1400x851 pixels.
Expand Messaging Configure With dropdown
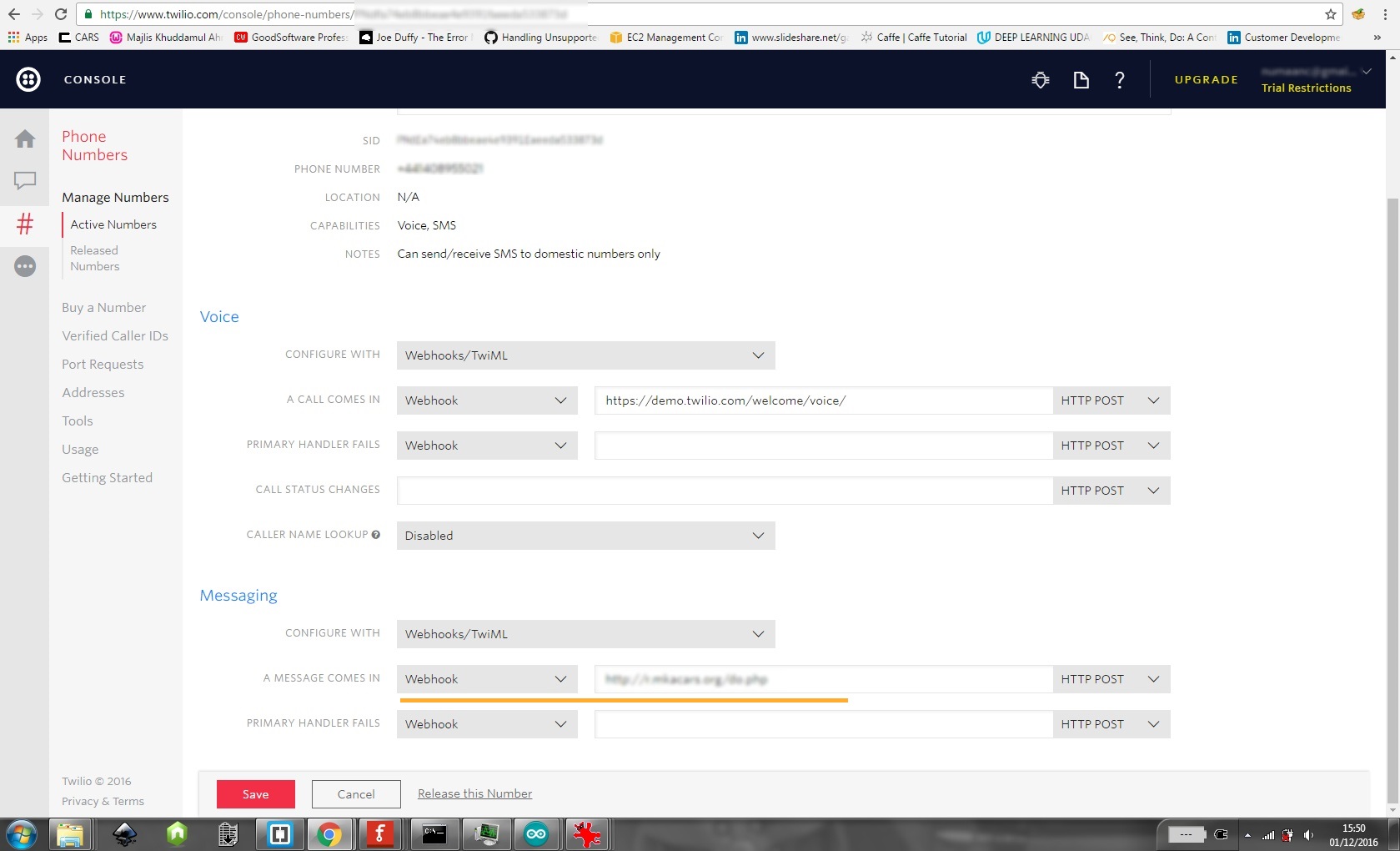[x=585, y=634]
